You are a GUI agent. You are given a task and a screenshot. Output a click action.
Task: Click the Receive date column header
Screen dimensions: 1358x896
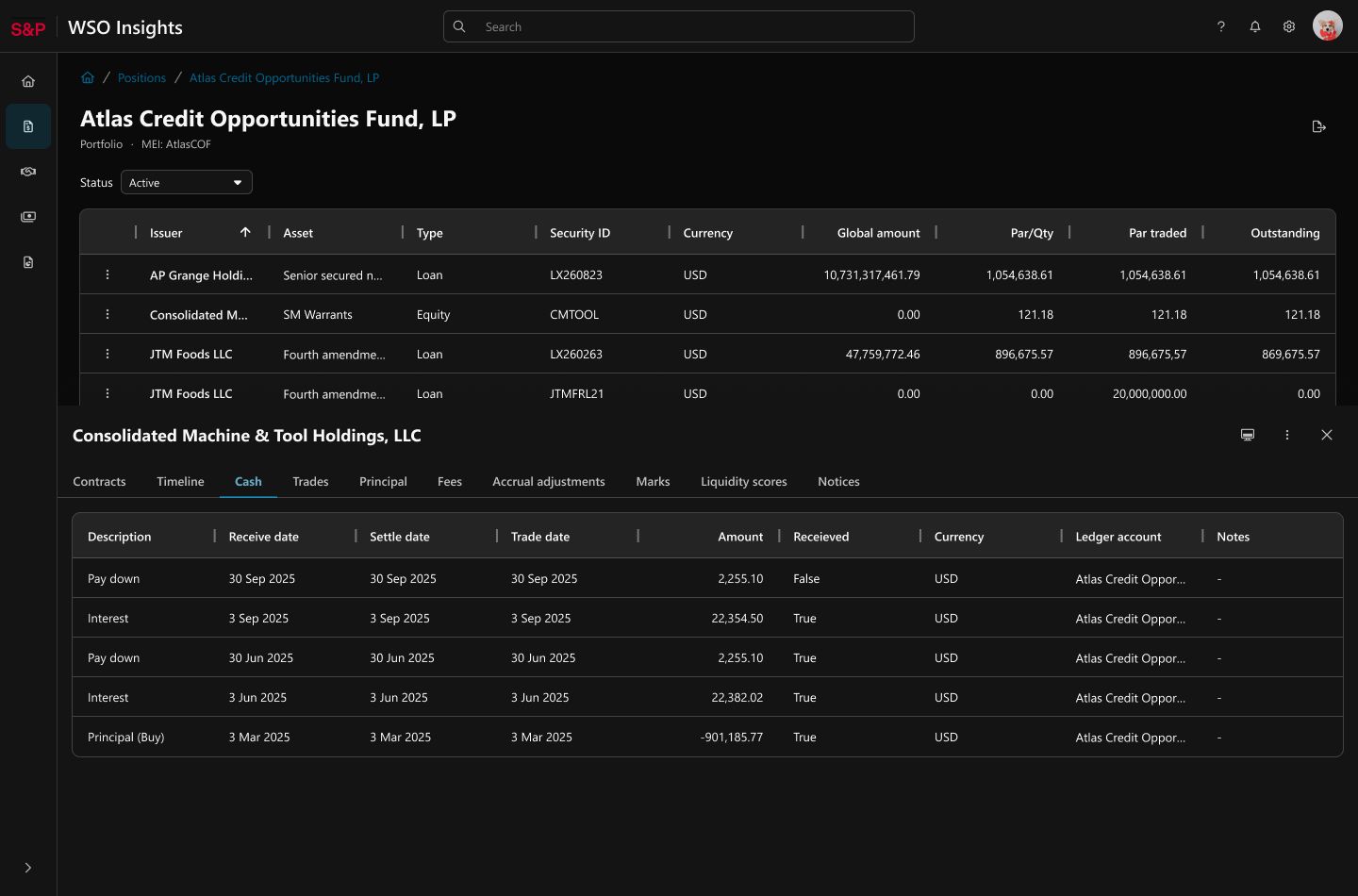tap(264, 537)
